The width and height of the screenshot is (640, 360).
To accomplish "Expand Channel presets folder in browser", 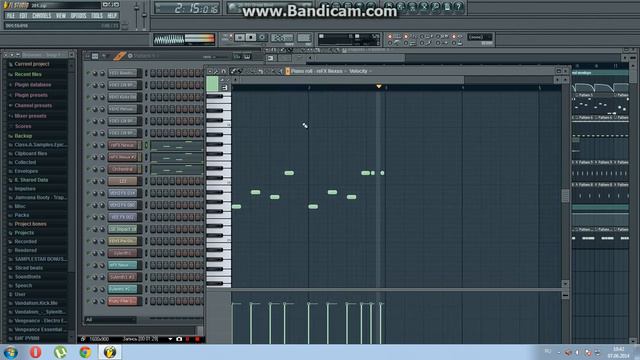I will click(x=33, y=105).
